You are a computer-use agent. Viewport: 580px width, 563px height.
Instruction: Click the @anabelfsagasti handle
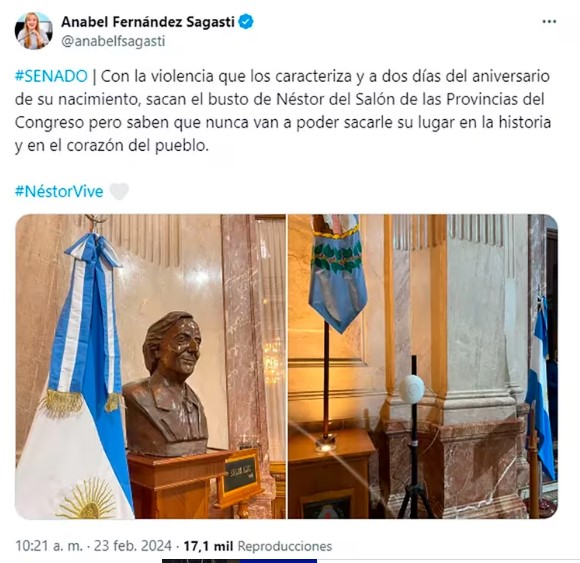click(x=113, y=41)
